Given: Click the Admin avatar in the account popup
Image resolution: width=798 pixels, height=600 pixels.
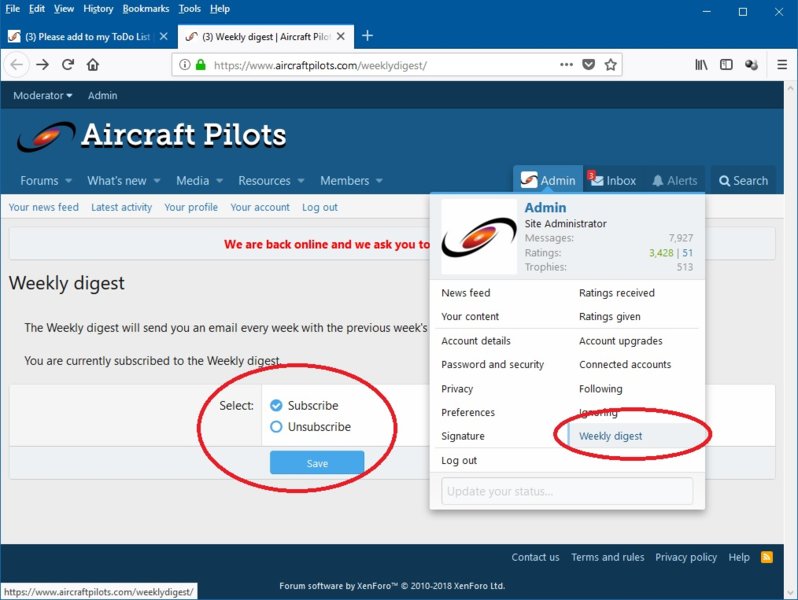Looking at the screenshot, I should (479, 237).
